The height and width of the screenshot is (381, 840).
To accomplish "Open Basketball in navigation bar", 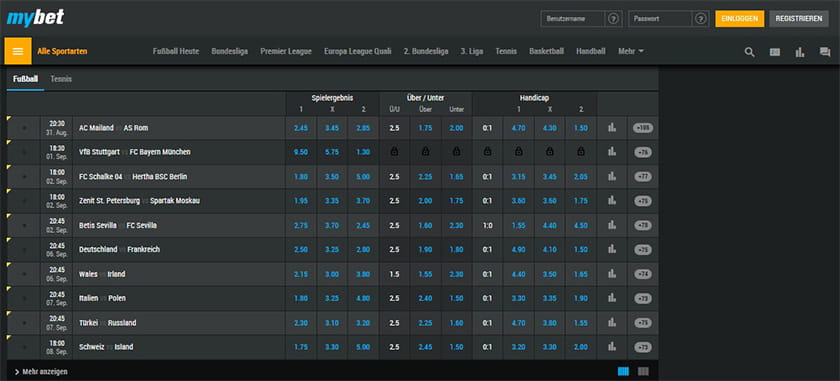I will [x=546, y=51].
